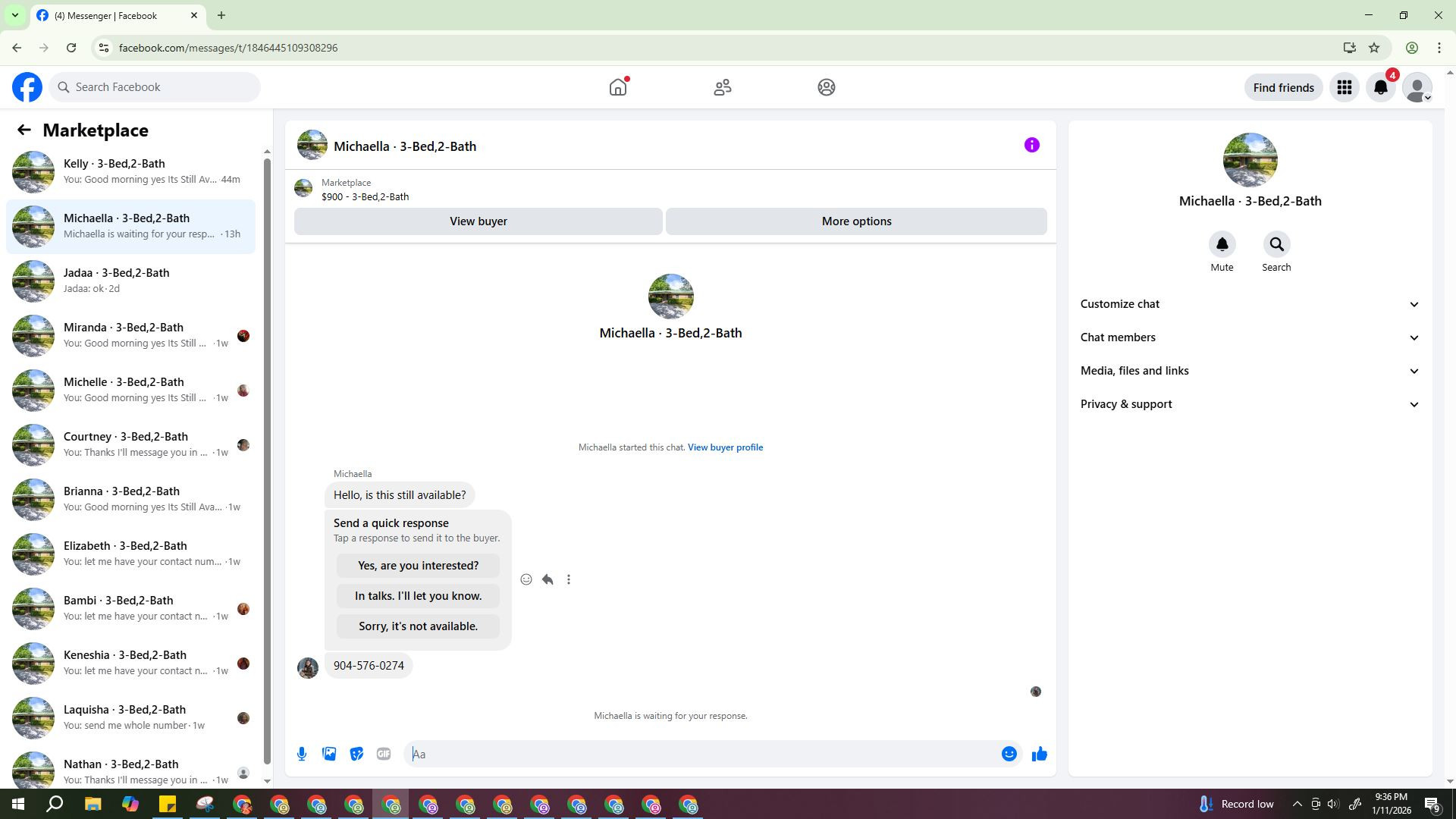
Task: Choose a GIF
Action: (384, 754)
